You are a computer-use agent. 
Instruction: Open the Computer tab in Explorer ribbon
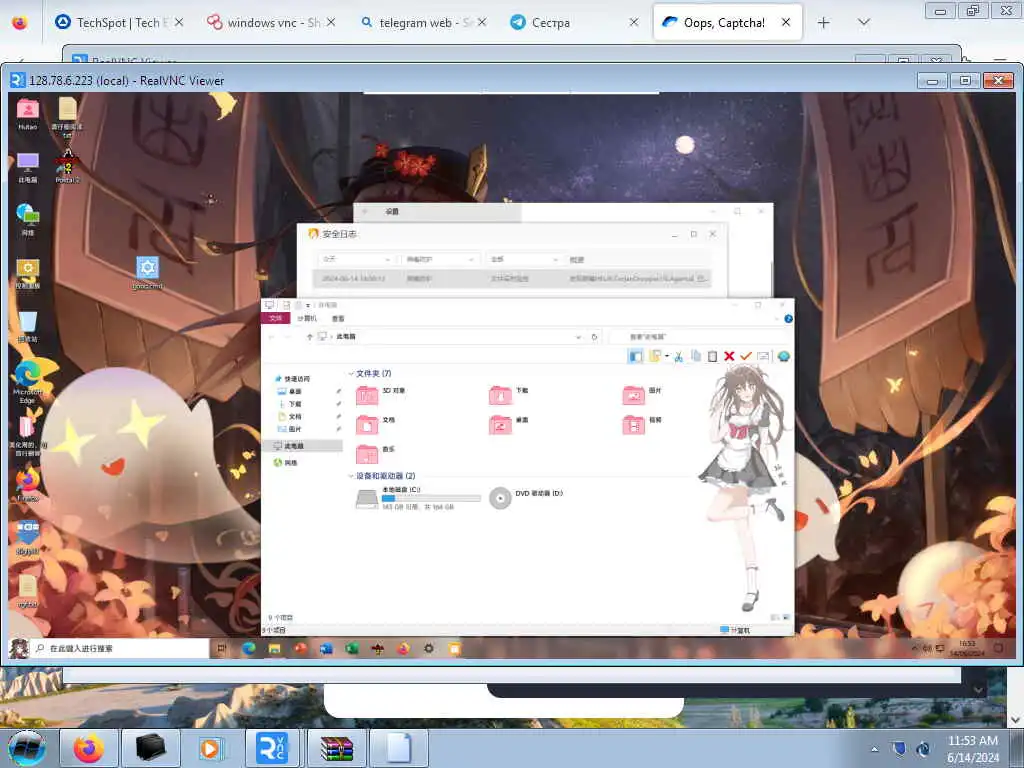pos(307,319)
